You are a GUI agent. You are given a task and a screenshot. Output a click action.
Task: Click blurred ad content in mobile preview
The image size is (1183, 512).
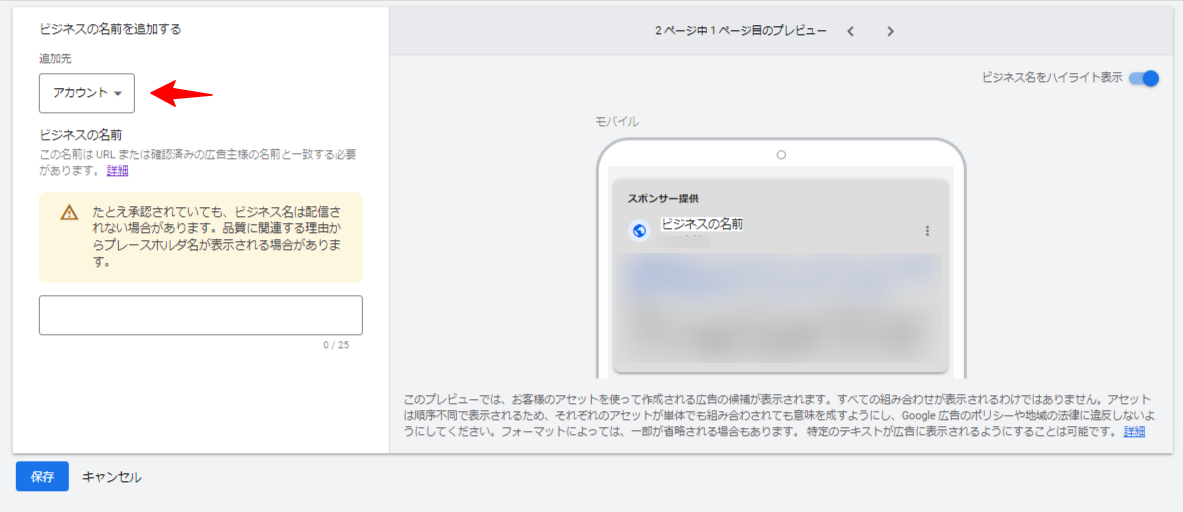click(780, 310)
